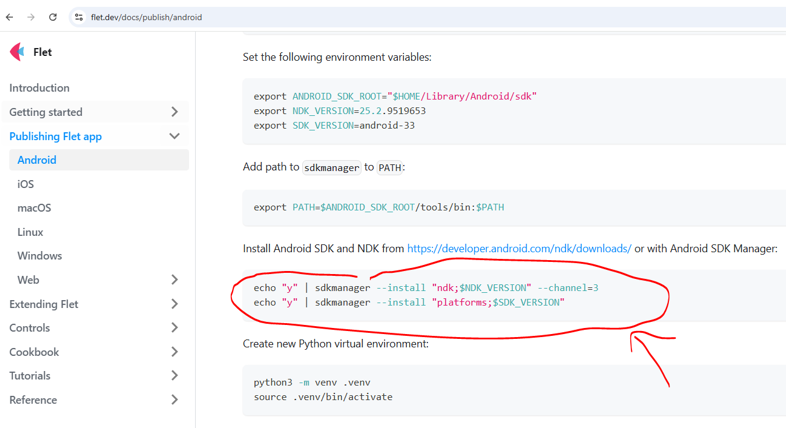Expand the Cookbook section chevron
This screenshot has height=428, width=786.
coord(174,352)
